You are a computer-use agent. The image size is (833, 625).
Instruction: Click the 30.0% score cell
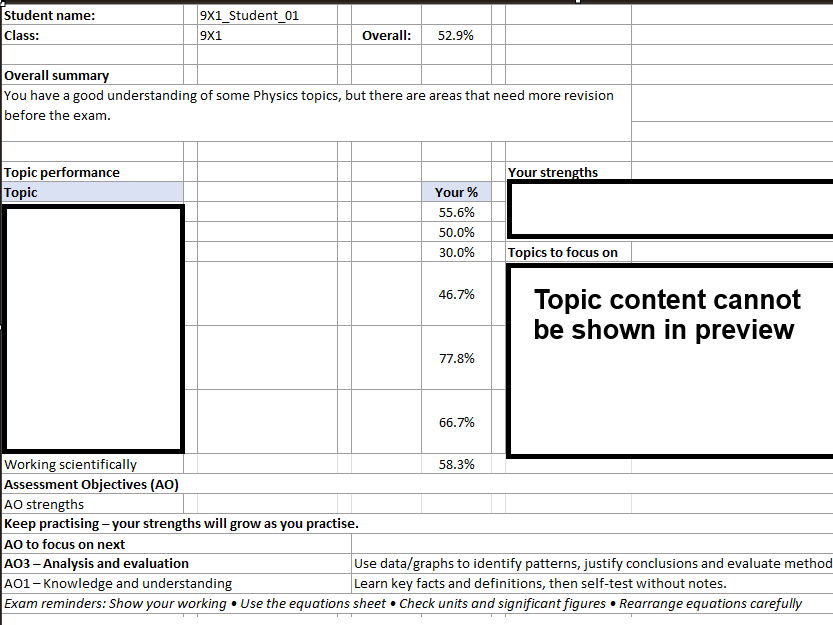455,252
